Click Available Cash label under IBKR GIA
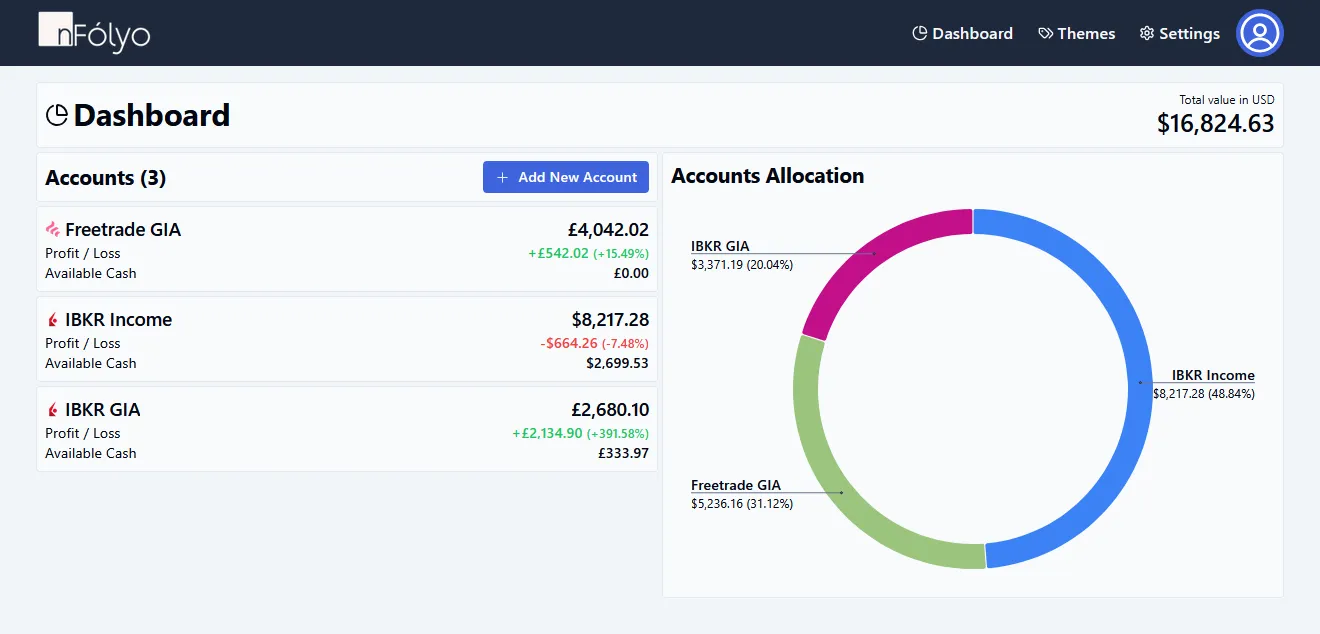Viewport: 1320px width, 634px height. (x=91, y=453)
